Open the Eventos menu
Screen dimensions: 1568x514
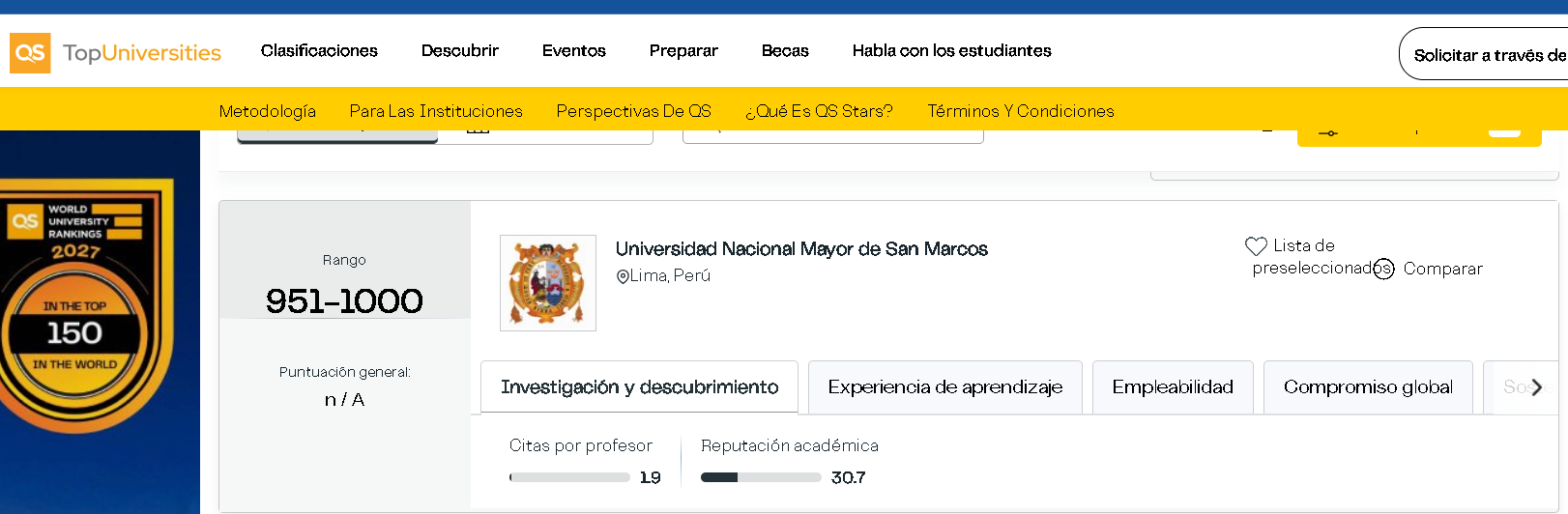pos(574,50)
